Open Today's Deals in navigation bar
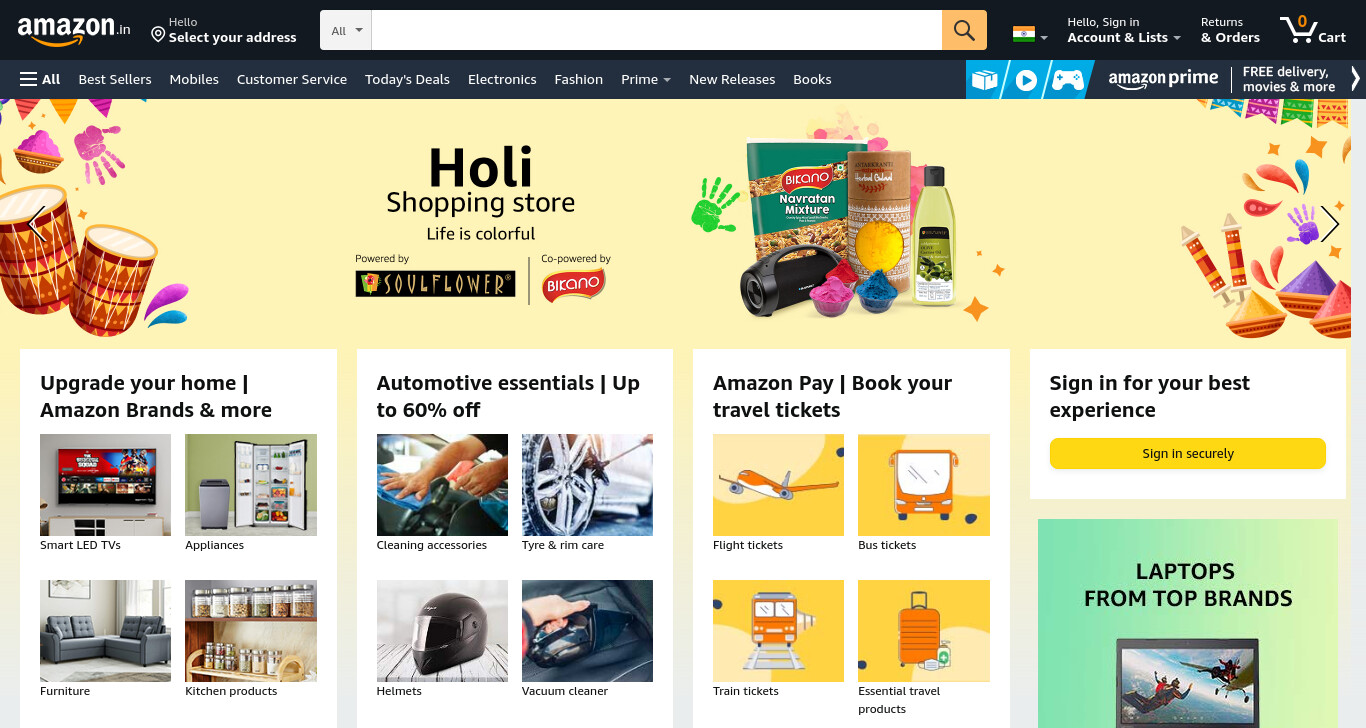The height and width of the screenshot is (728, 1366). click(x=407, y=79)
